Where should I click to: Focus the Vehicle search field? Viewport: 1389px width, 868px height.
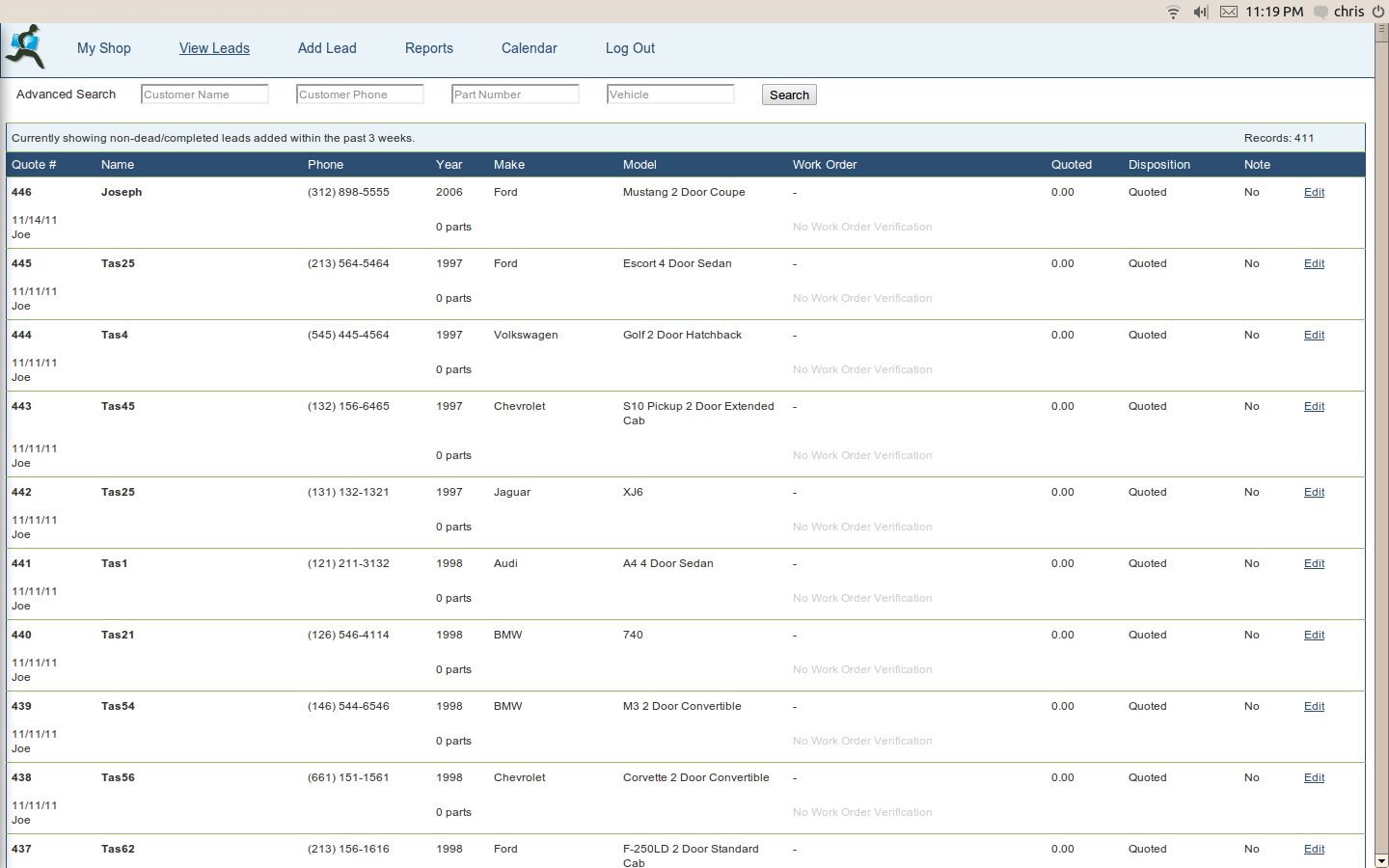[x=670, y=95]
